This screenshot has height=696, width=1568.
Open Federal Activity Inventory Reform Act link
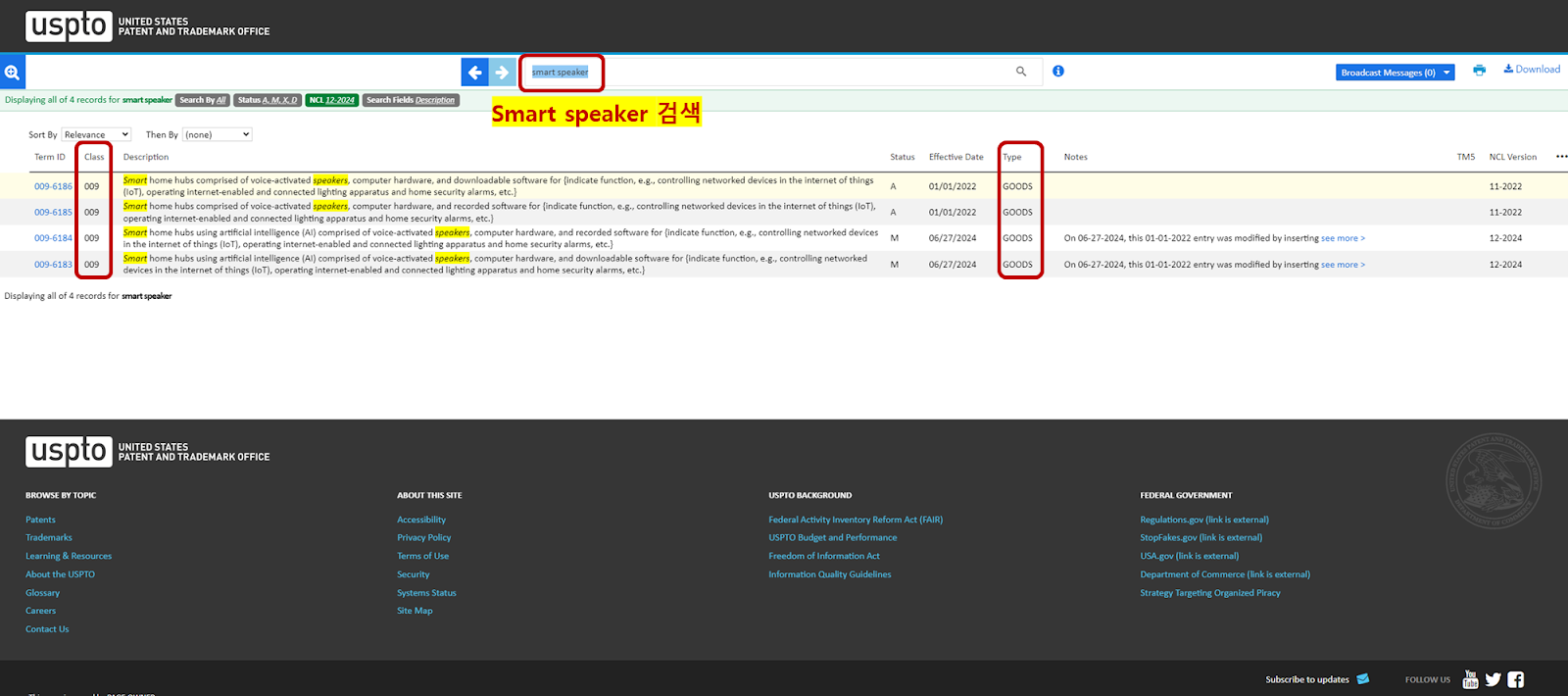click(856, 520)
